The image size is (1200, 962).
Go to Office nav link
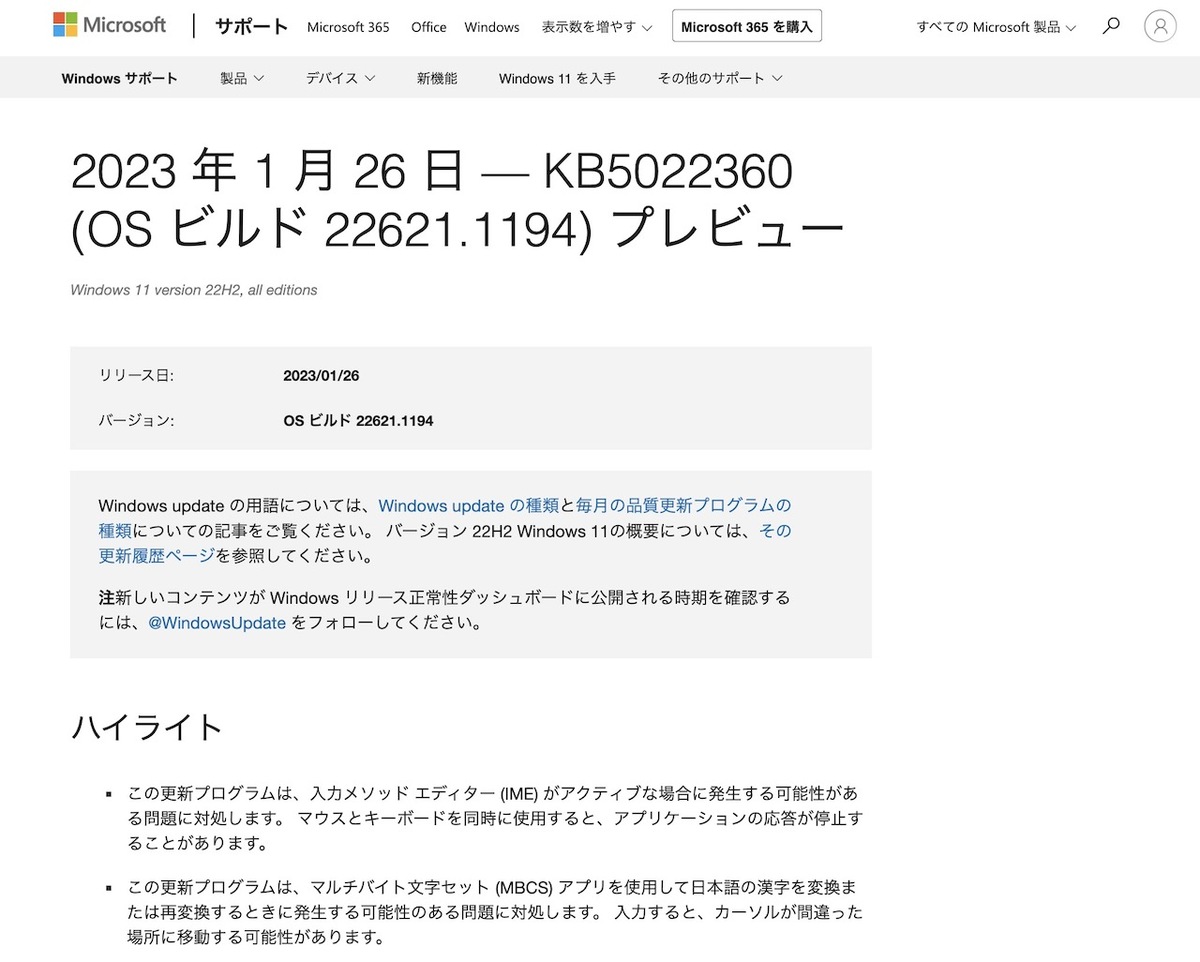click(x=429, y=27)
